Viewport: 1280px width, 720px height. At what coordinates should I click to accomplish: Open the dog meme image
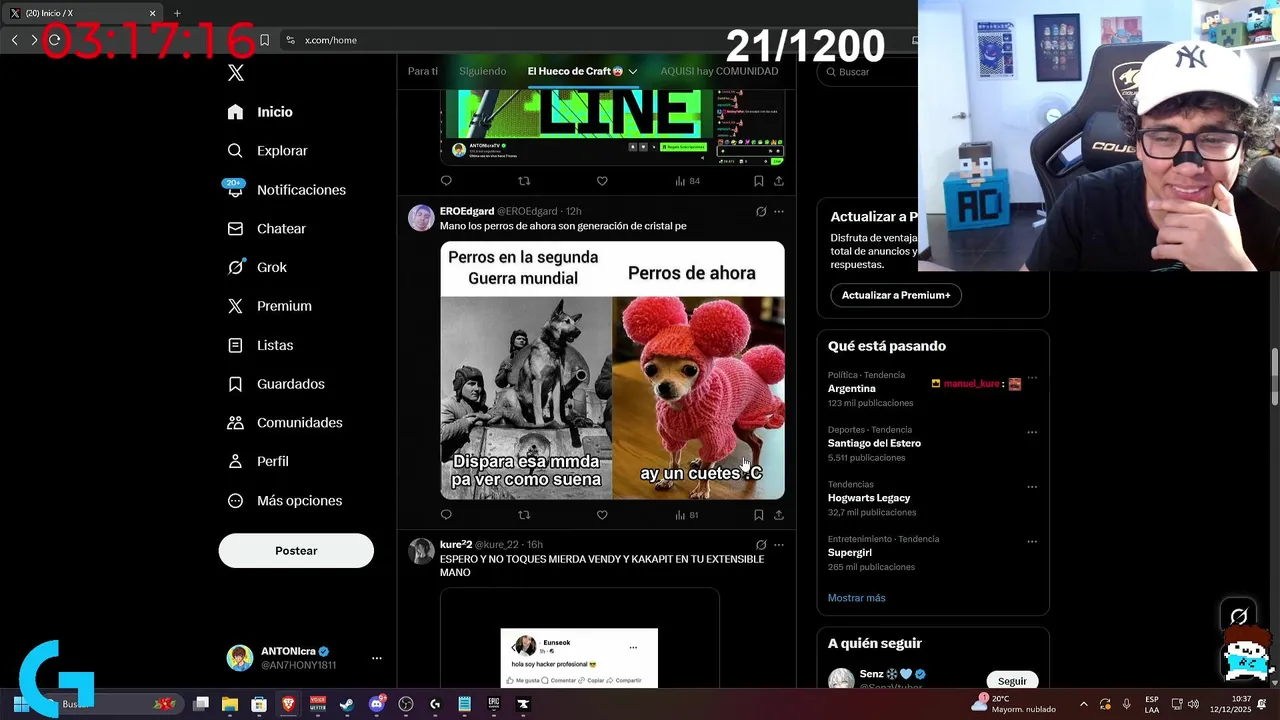coord(612,370)
